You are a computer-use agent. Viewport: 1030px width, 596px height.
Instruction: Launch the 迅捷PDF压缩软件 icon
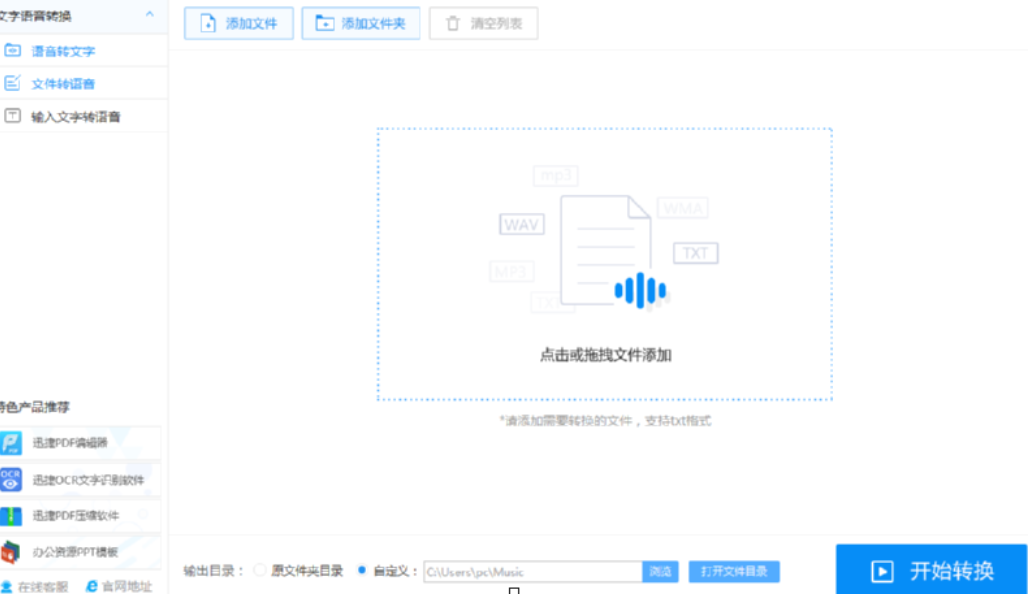click(11, 516)
